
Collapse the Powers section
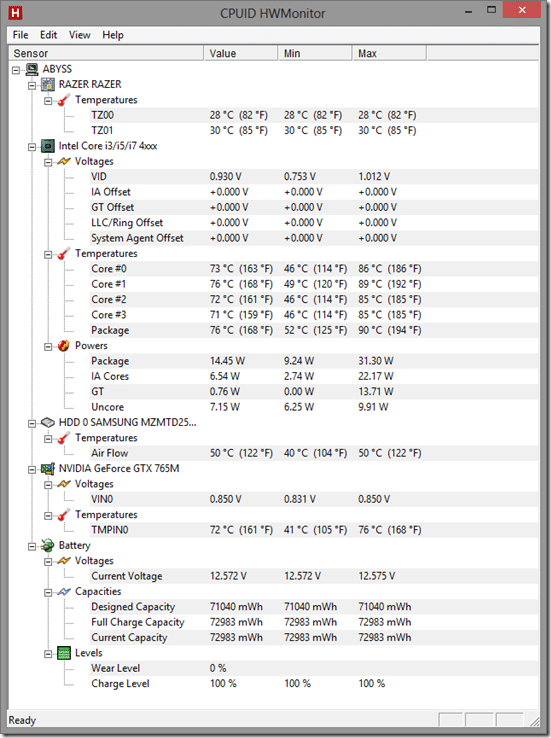[48, 347]
